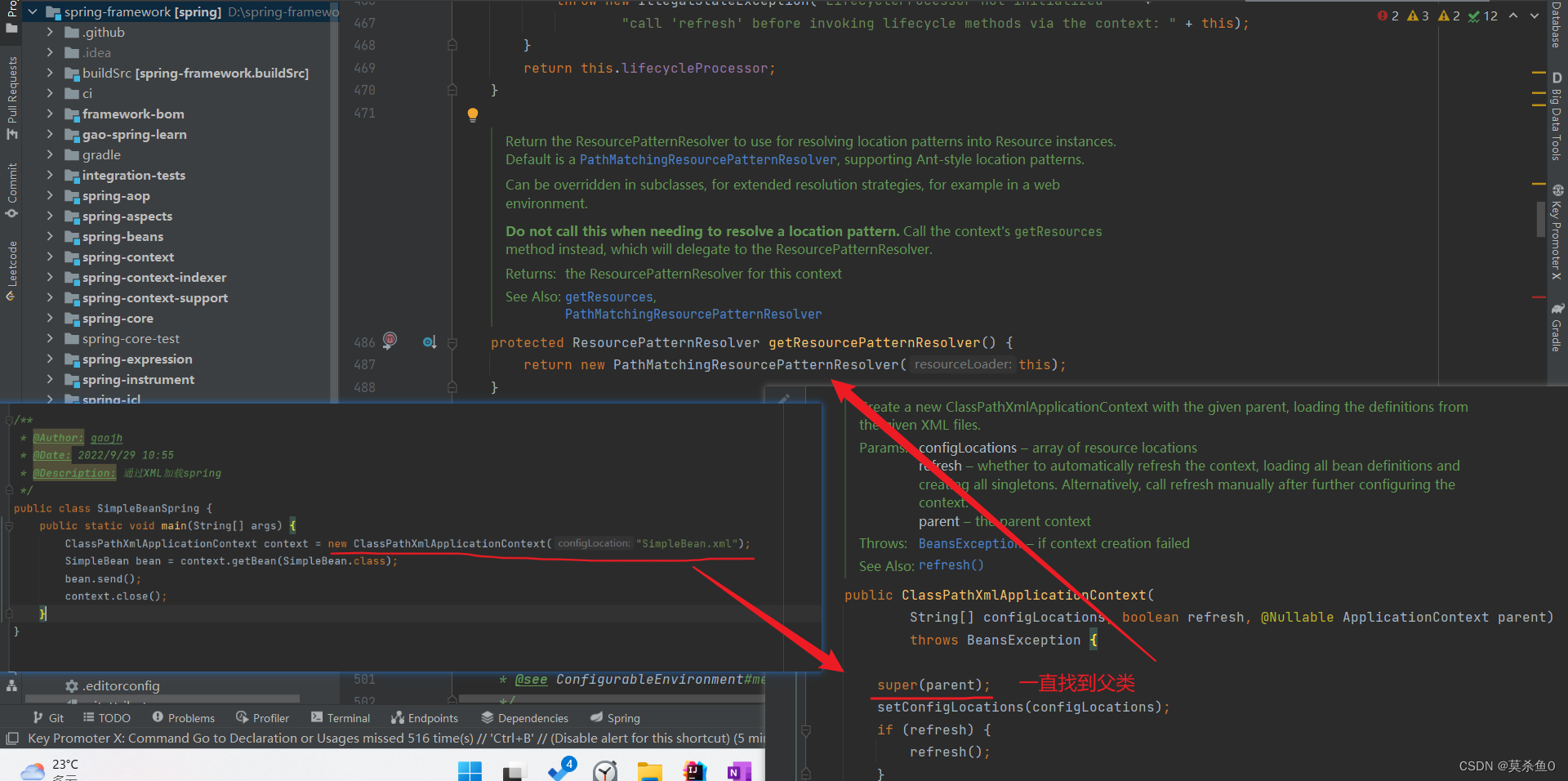The width and height of the screenshot is (1568, 781).
Task: Open the Task View taskbar icon
Action: pos(514,770)
